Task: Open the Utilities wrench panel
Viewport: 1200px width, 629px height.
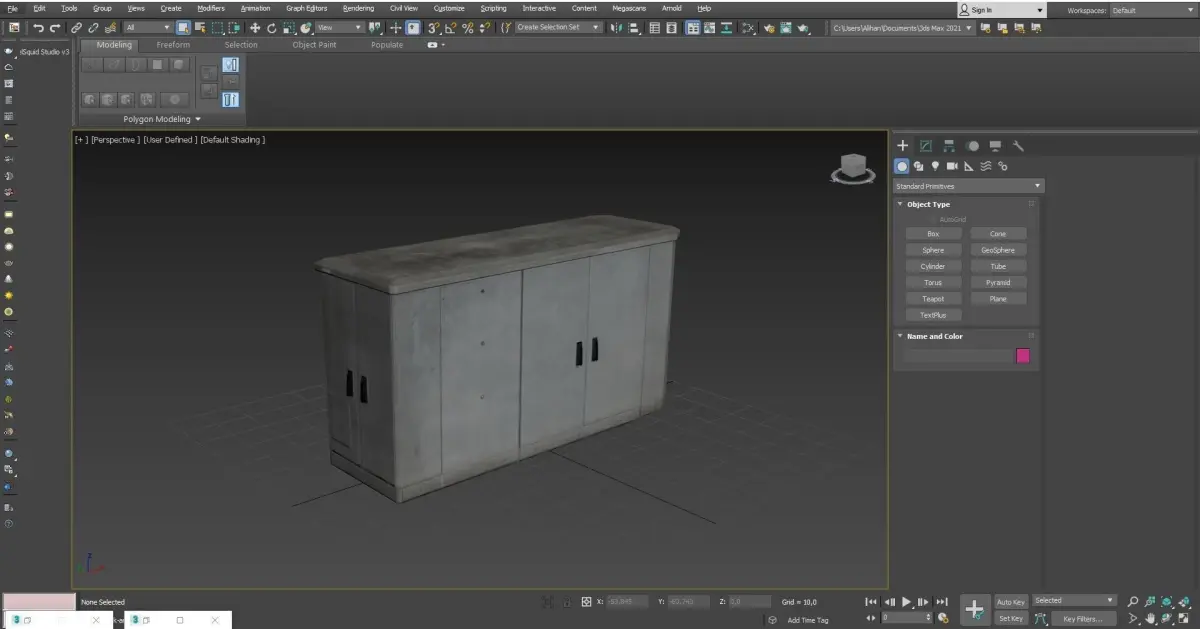Action: pyautogui.click(x=1018, y=146)
